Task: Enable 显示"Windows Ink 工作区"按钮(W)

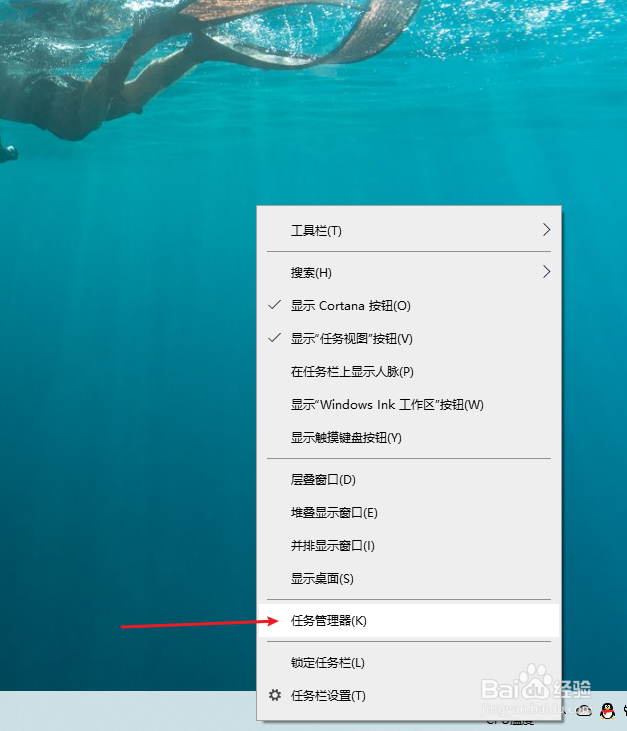Action: click(409, 405)
